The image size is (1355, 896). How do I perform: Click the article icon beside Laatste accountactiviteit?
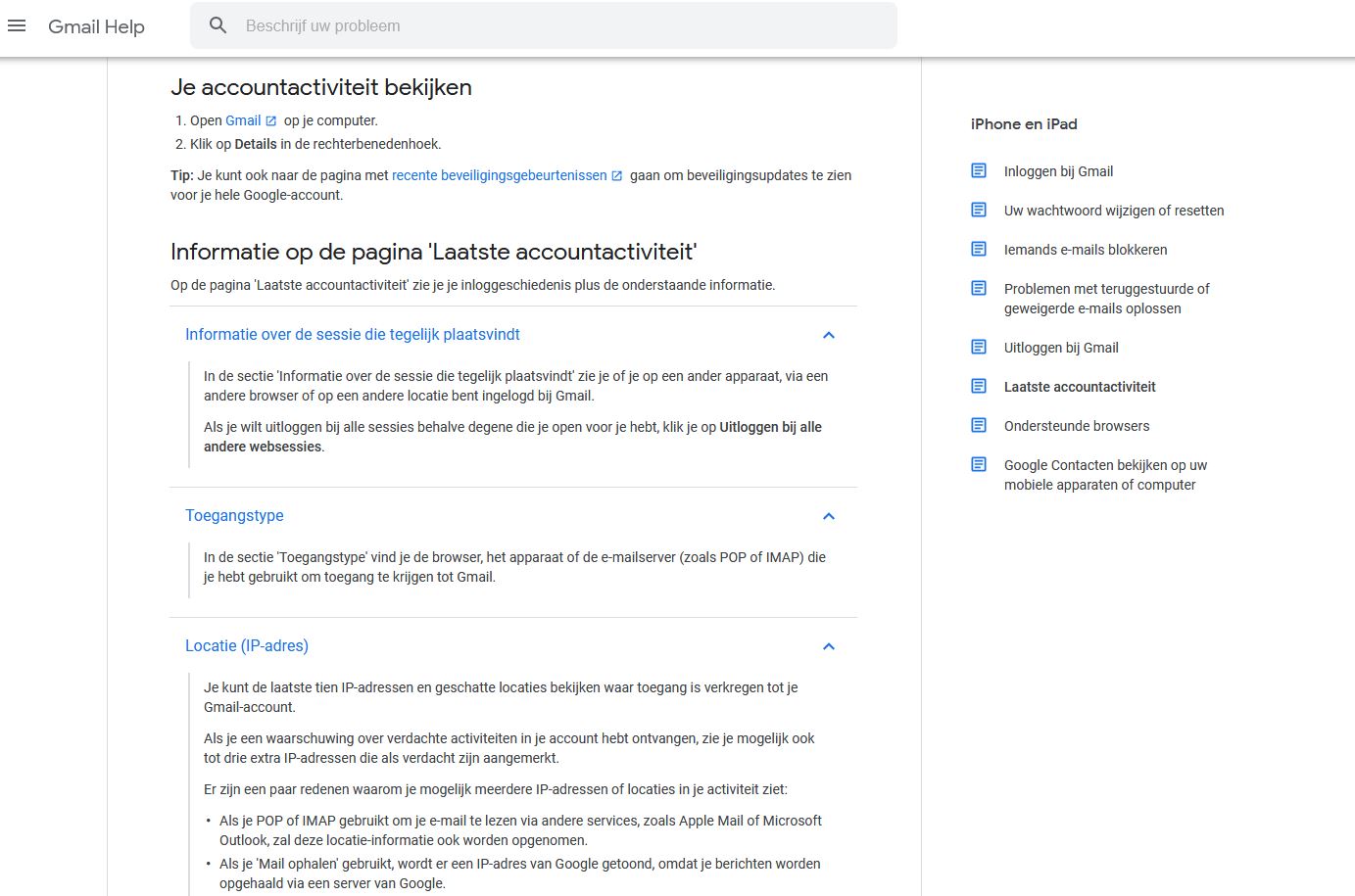979,386
